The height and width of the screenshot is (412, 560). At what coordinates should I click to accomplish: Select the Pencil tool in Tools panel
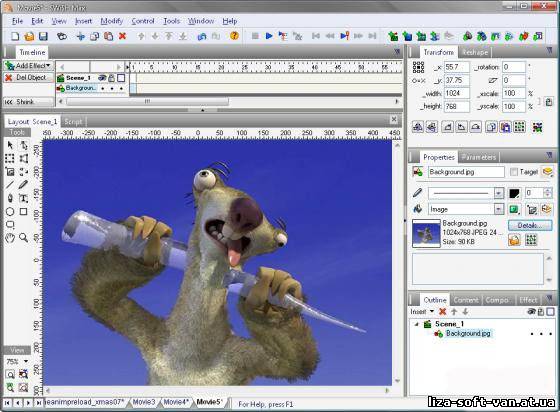point(23,185)
